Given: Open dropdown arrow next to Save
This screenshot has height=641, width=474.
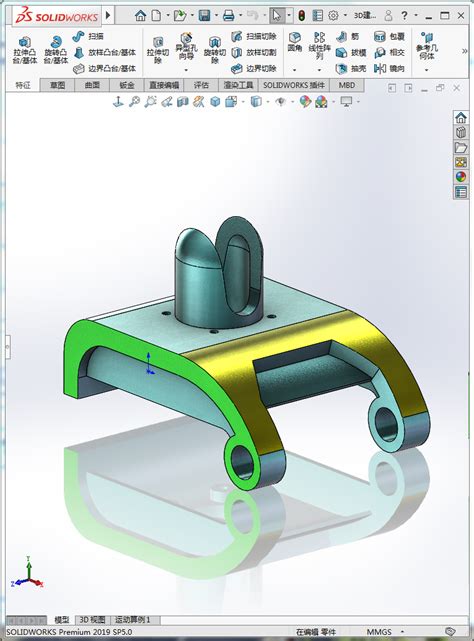Looking at the screenshot, I should (216, 16).
